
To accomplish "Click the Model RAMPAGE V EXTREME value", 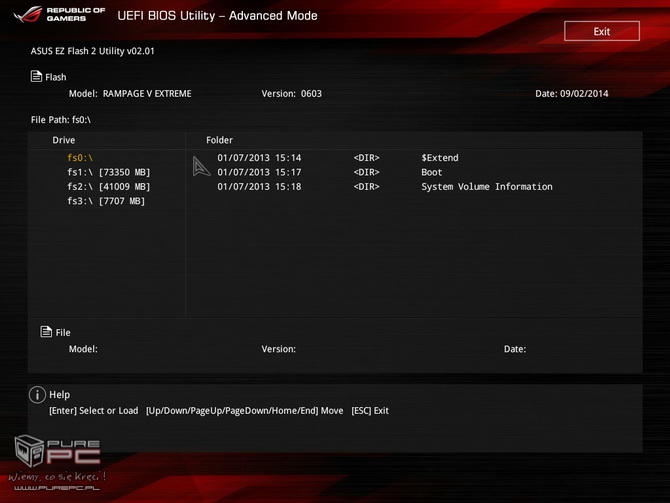I will tap(147, 94).
